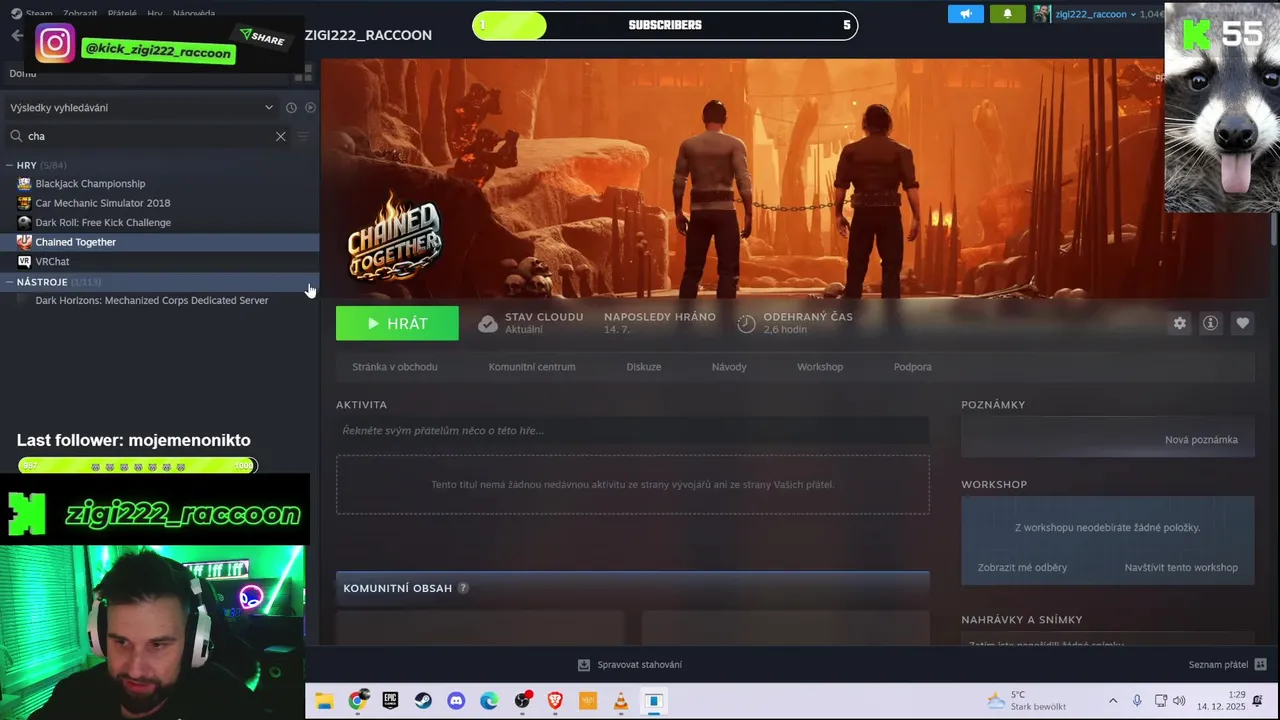Screen dimensions: 1280x720
Task: Open Microsoft Edge from taskbar
Action: point(489,701)
